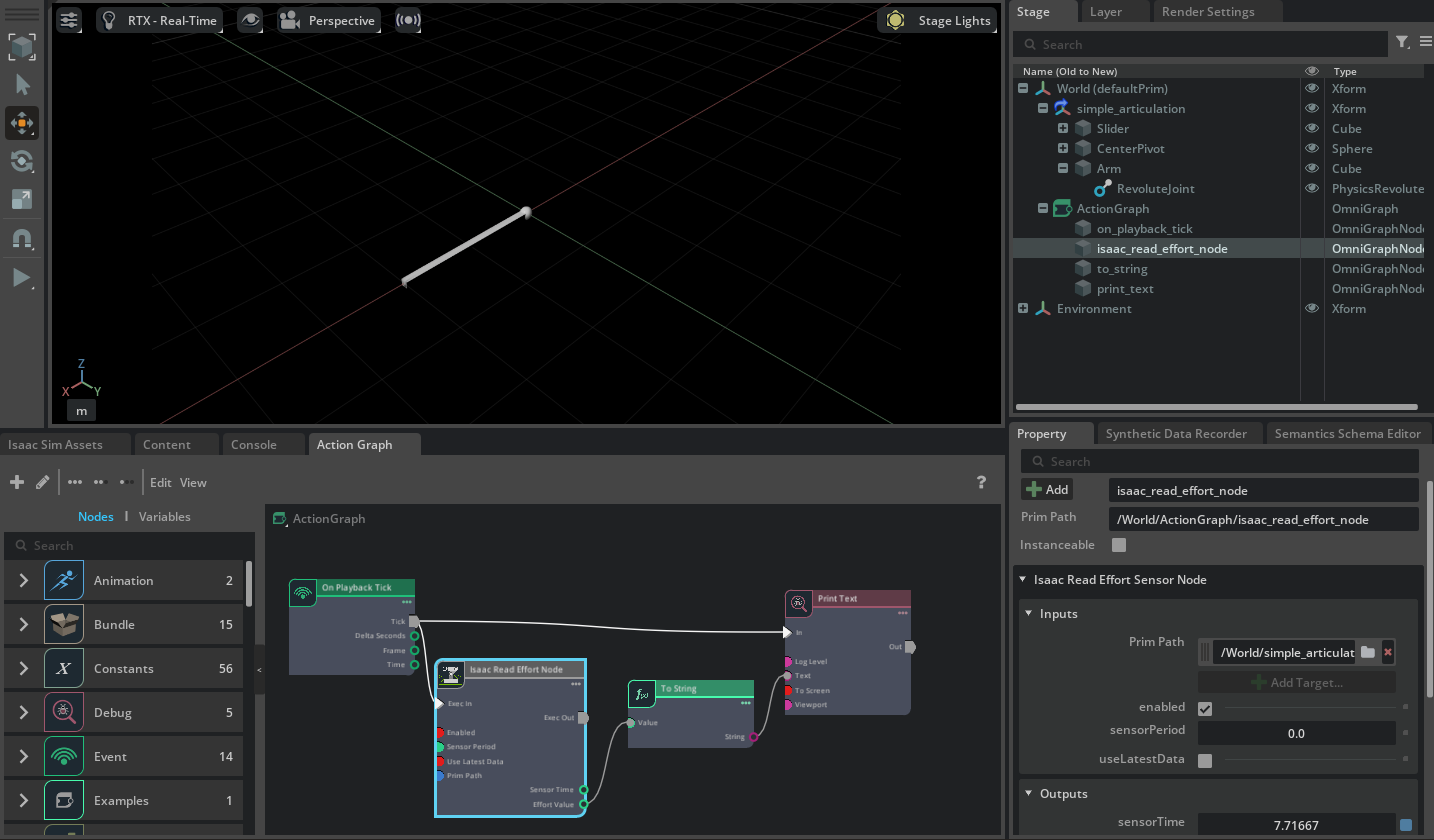This screenshot has height=840, width=1434.
Task: Switch to the Render Settings tab
Action: [1205, 12]
